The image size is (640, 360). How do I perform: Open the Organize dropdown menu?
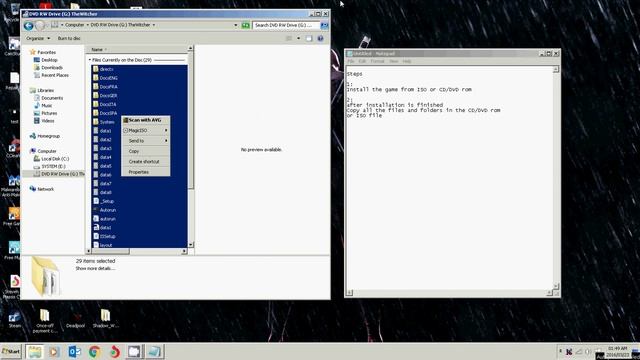[x=38, y=38]
